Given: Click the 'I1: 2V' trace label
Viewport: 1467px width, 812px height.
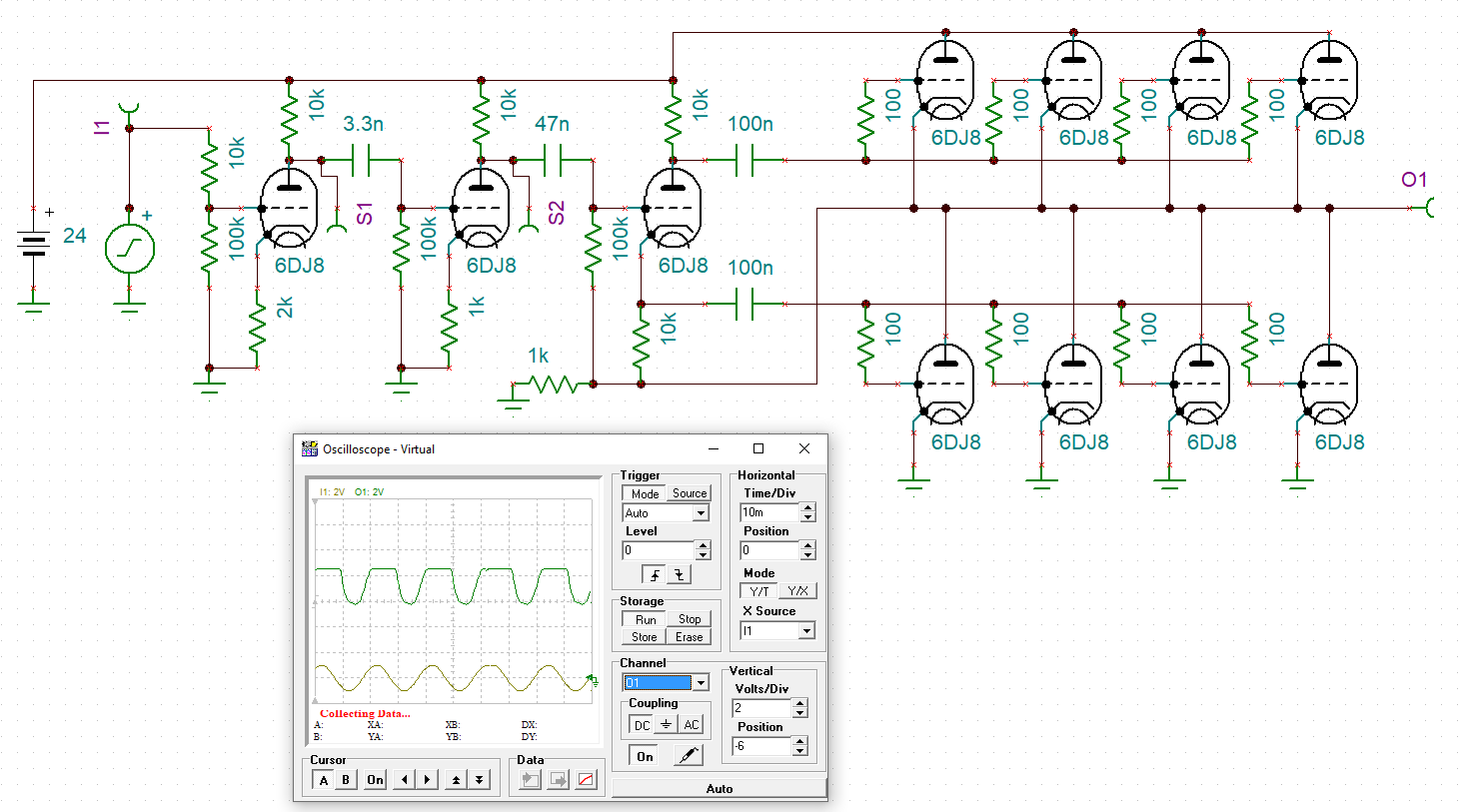Looking at the screenshot, I should click(332, 491).
